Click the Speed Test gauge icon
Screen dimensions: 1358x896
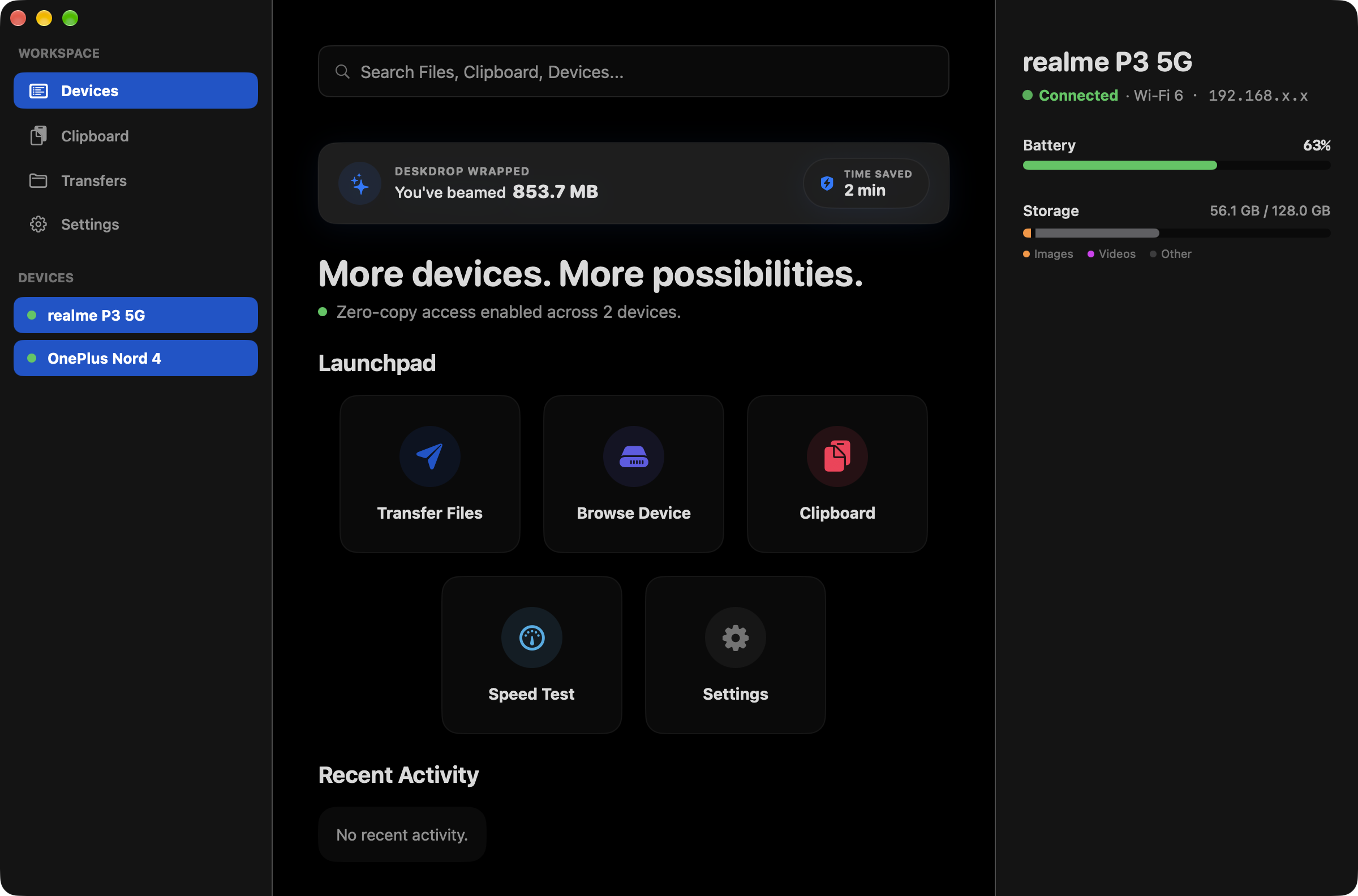click(x=531, y=637)
